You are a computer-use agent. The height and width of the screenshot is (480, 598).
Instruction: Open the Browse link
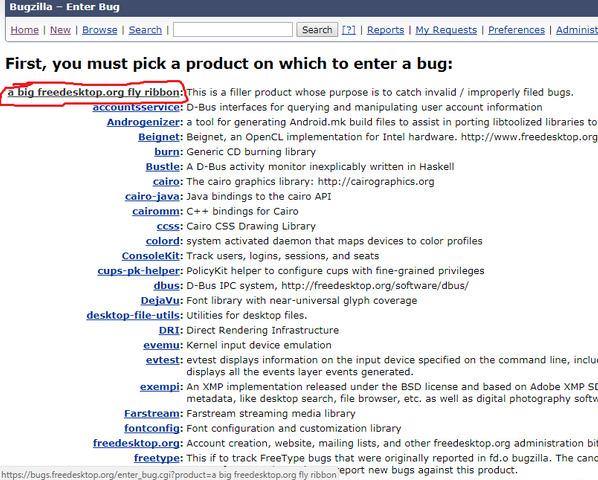click(100, 30)
